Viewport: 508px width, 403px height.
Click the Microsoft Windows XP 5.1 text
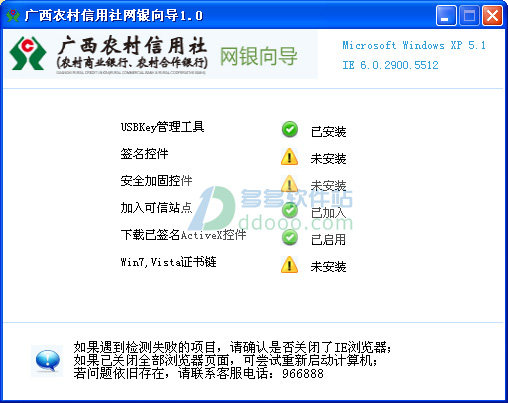(x=414, y=45)
